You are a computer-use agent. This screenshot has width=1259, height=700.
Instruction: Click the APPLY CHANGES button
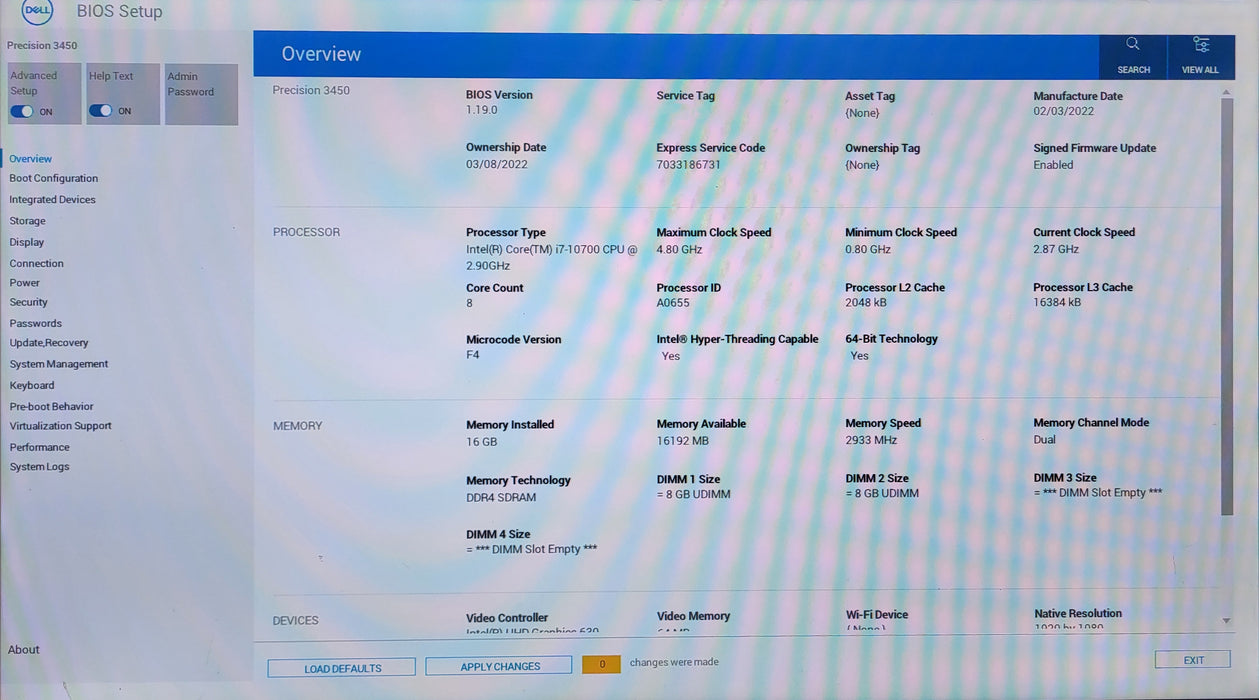[500, 666]
